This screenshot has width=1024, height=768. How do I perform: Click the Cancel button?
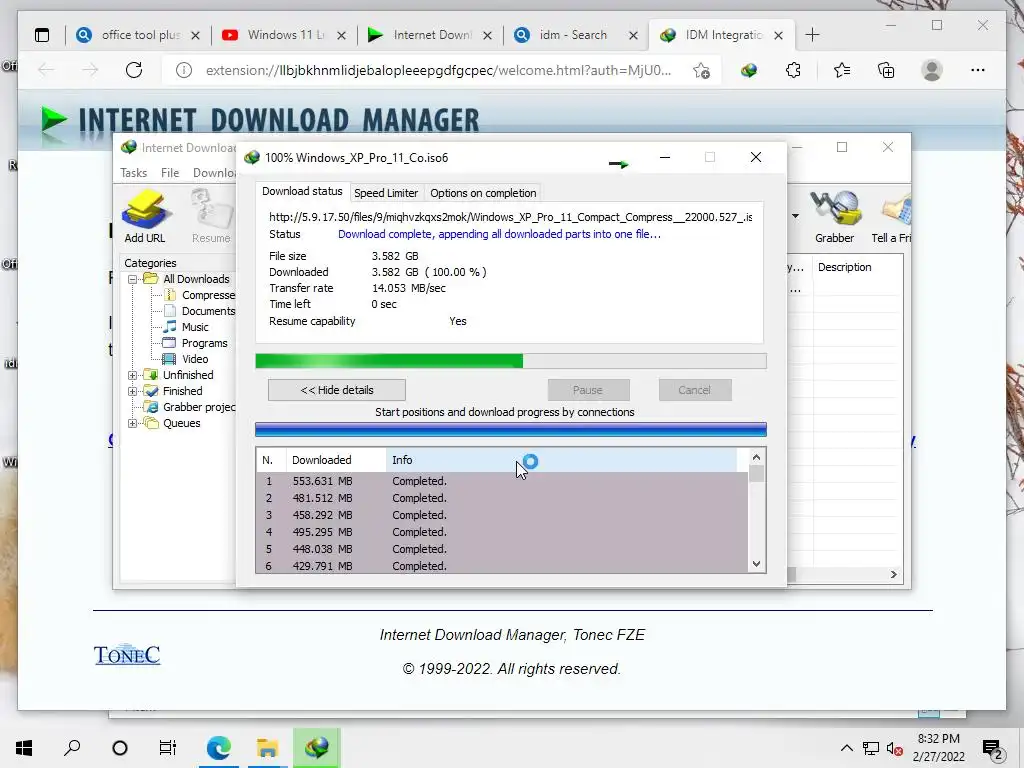pyautogui.click(x=694, y=390)
